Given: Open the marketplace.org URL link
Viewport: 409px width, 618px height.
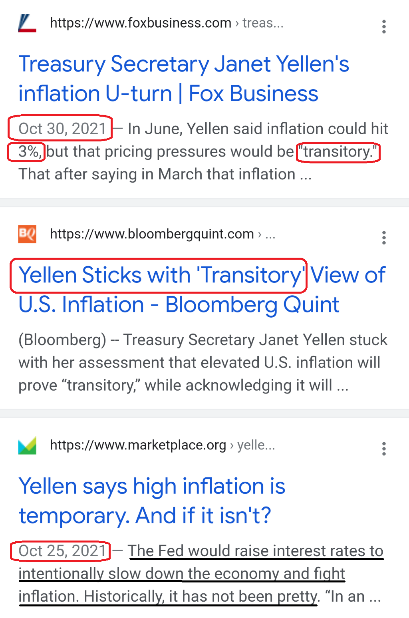Looking at the screenshot, I should point(138,445).
